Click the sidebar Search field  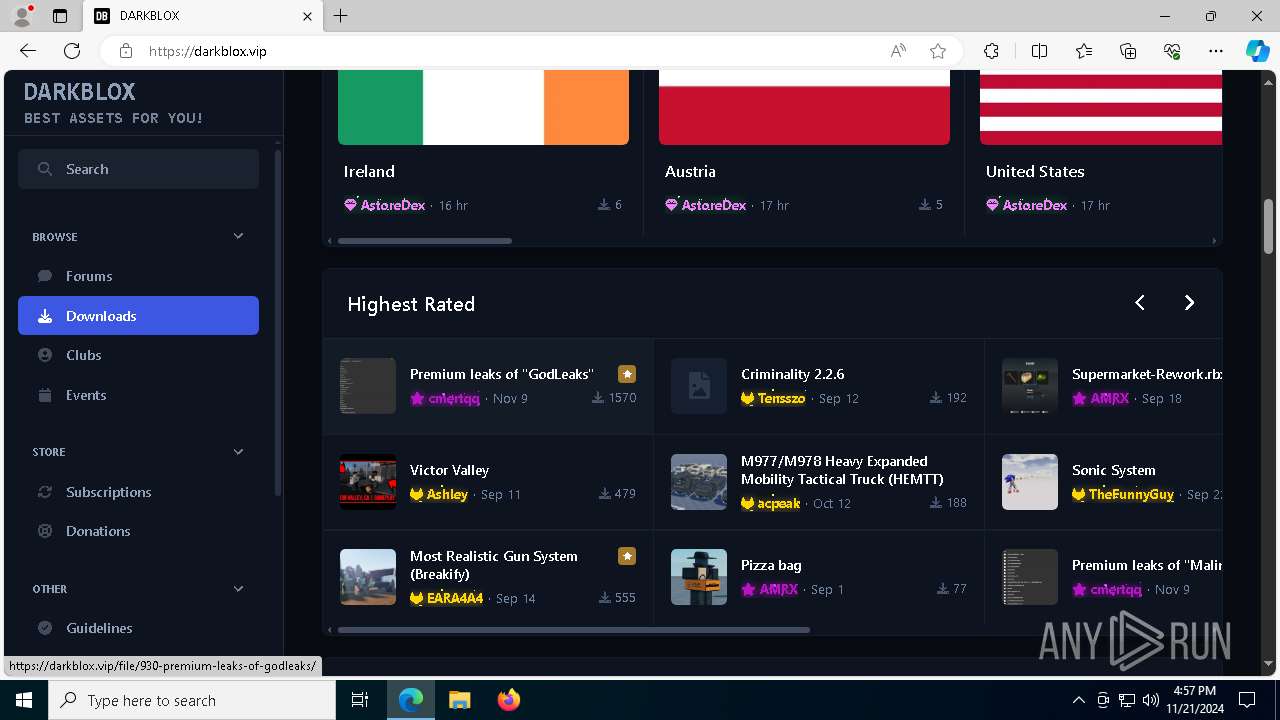point(138,169)
